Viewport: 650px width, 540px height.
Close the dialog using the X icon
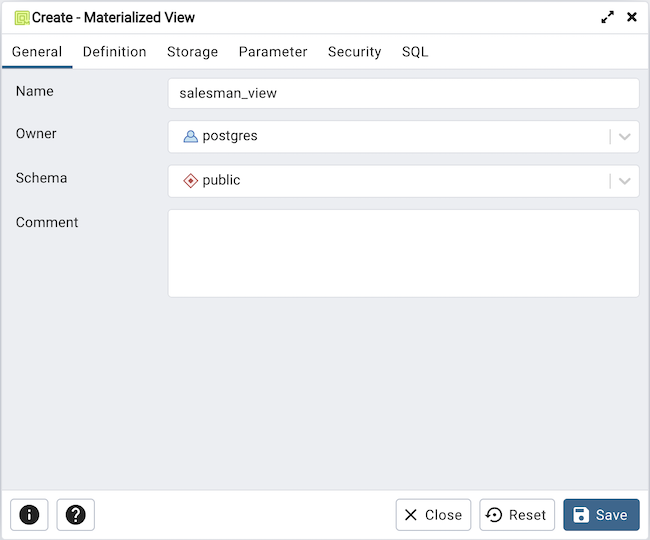coord(631,17)
